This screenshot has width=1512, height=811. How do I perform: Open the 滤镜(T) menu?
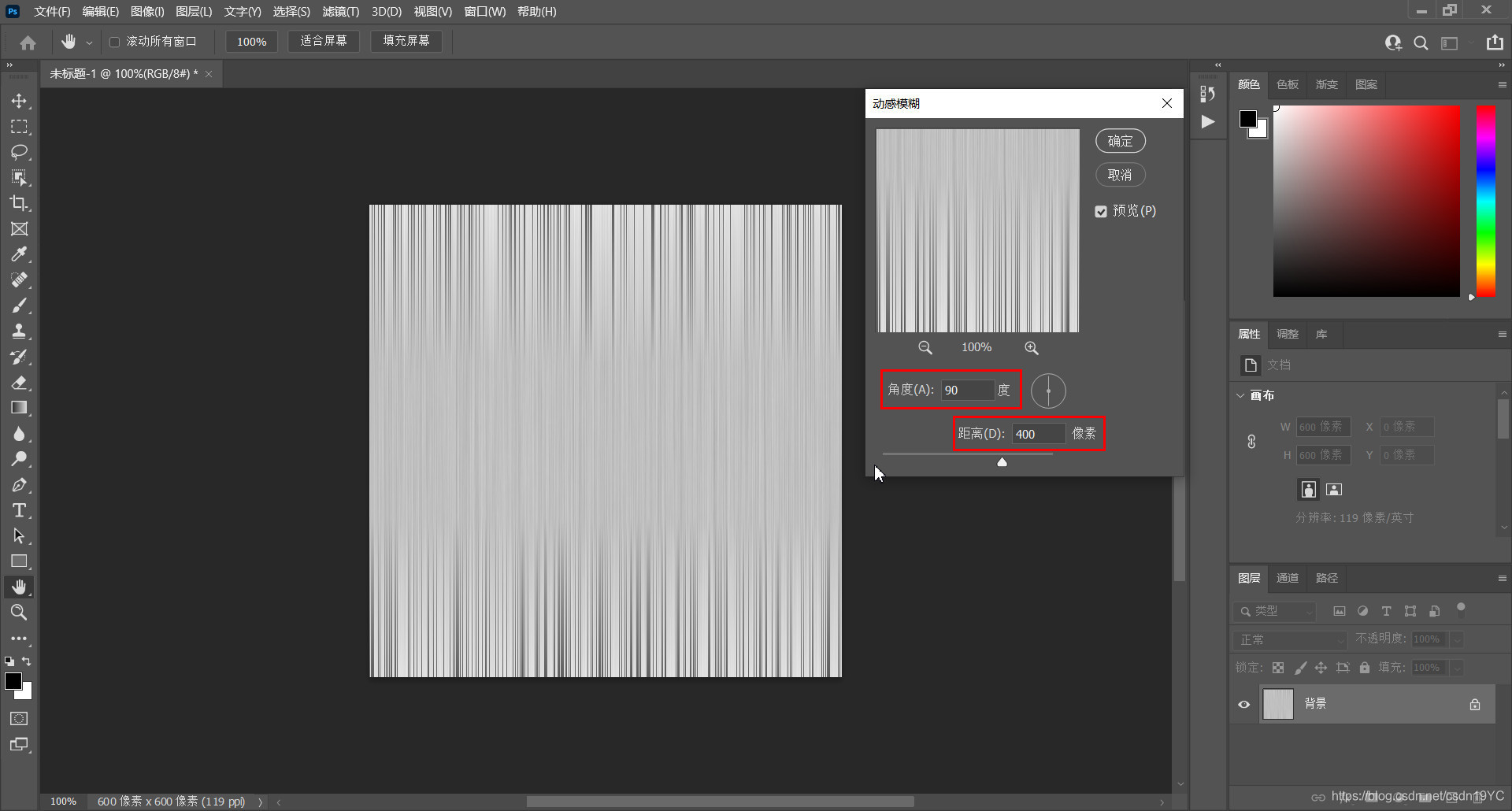click(x=340, y=12)
